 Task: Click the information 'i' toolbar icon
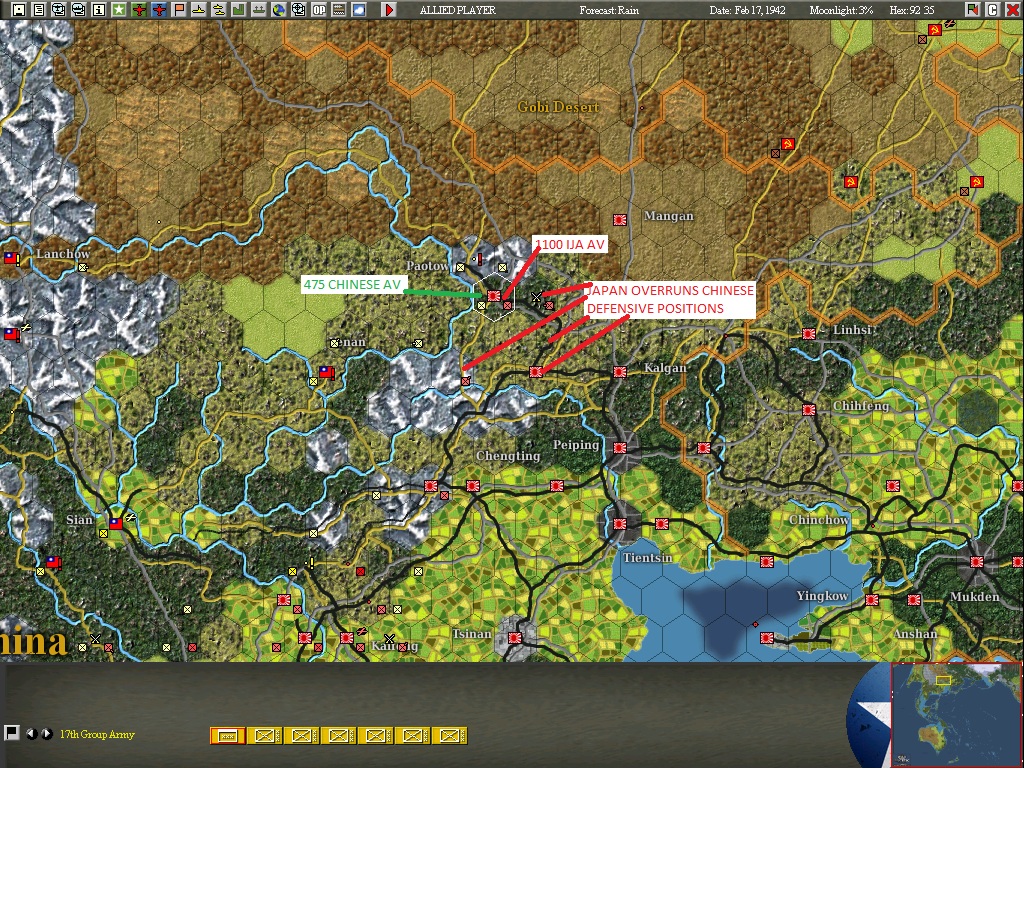[99, 10]
